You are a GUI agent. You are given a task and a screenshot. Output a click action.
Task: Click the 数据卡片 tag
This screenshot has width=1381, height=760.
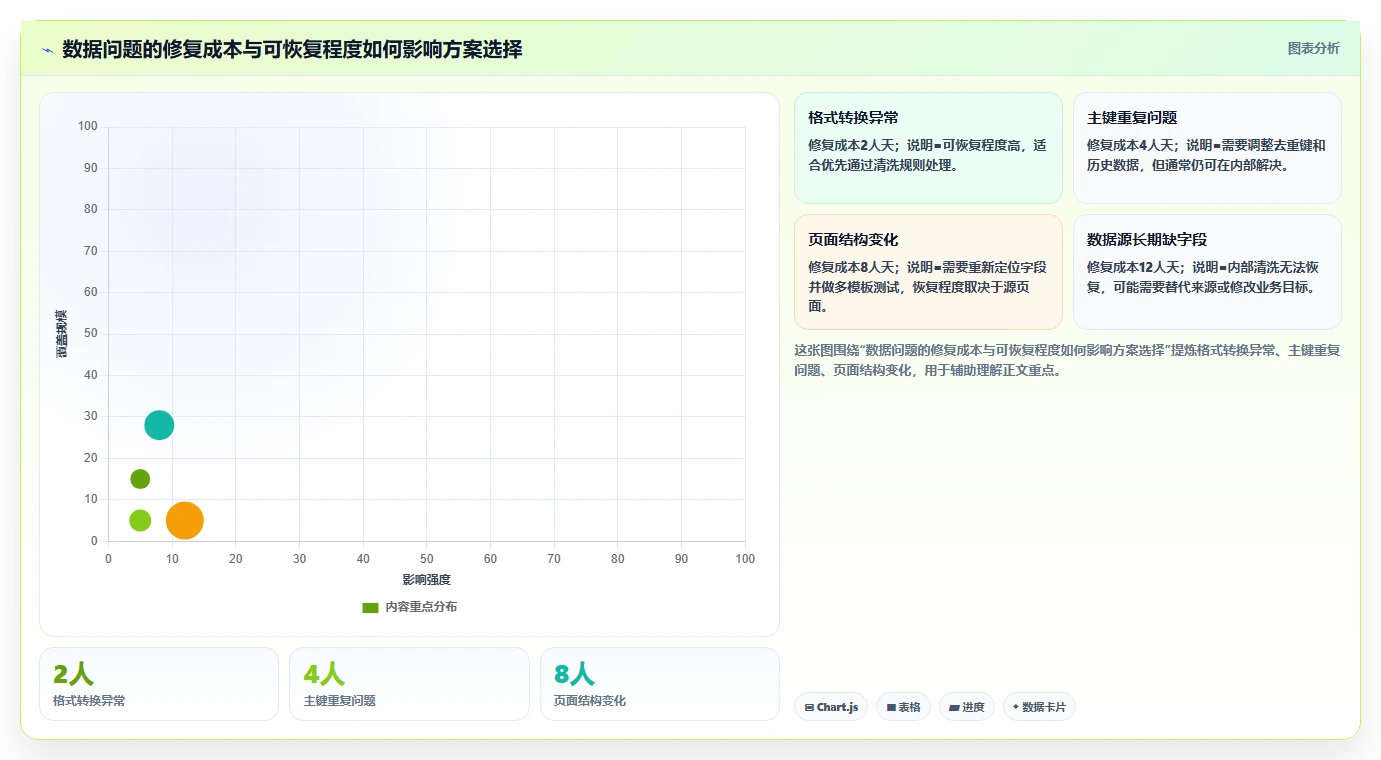click(1039, 707)
